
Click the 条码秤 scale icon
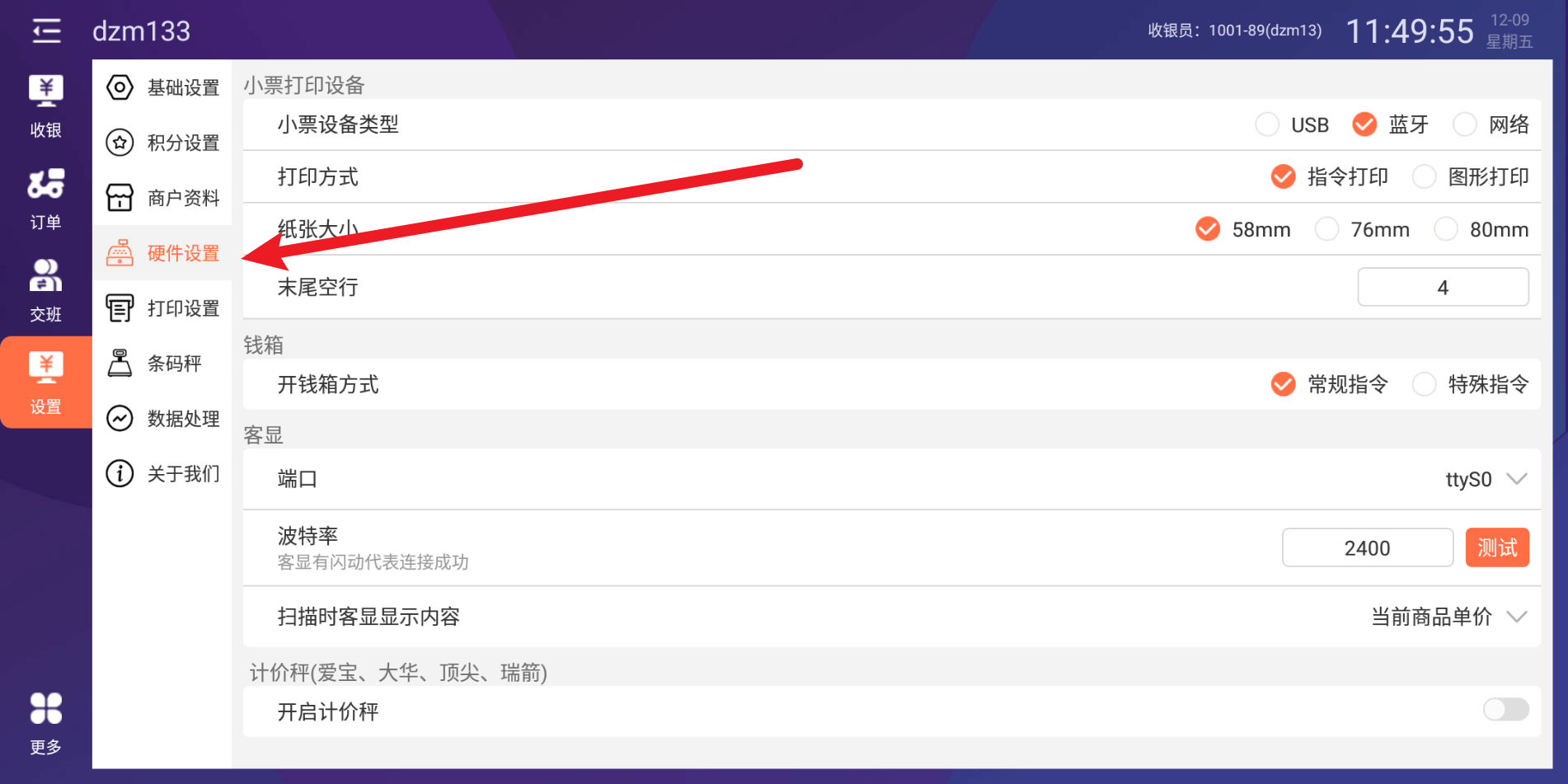click(120, 364)
